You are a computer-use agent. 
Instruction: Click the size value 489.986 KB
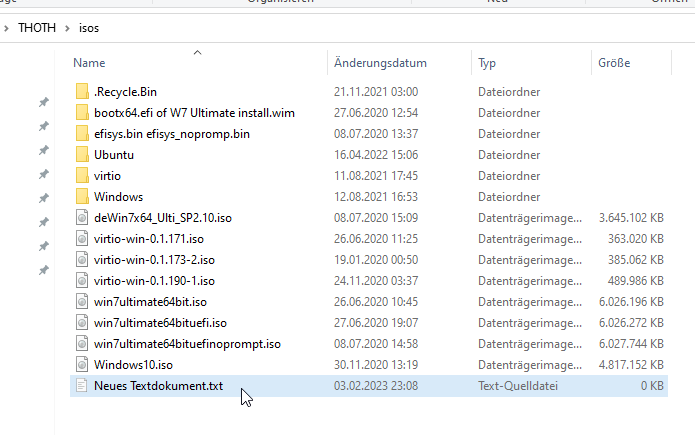tap(636, 281)
